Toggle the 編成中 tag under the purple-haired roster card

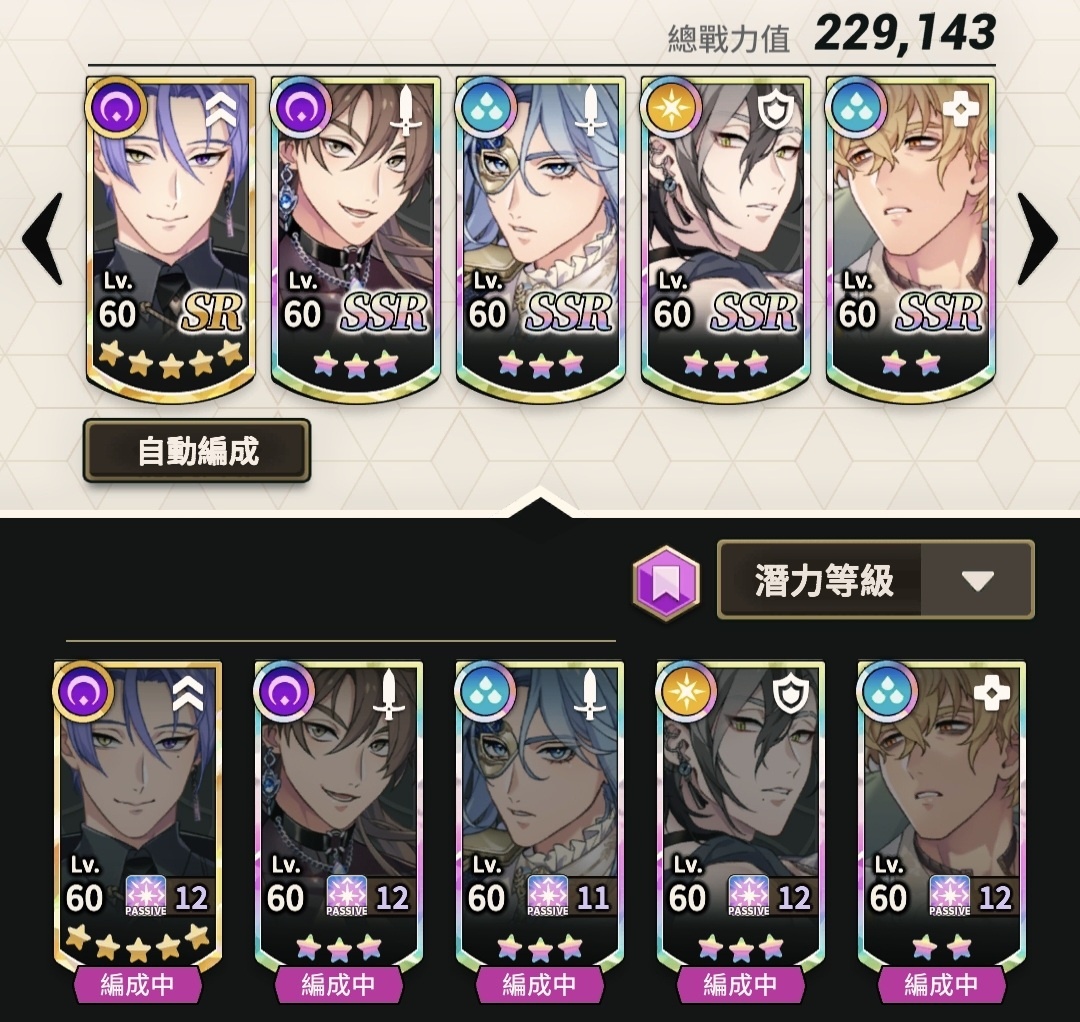pyautogui.click(x=137, y=984)
